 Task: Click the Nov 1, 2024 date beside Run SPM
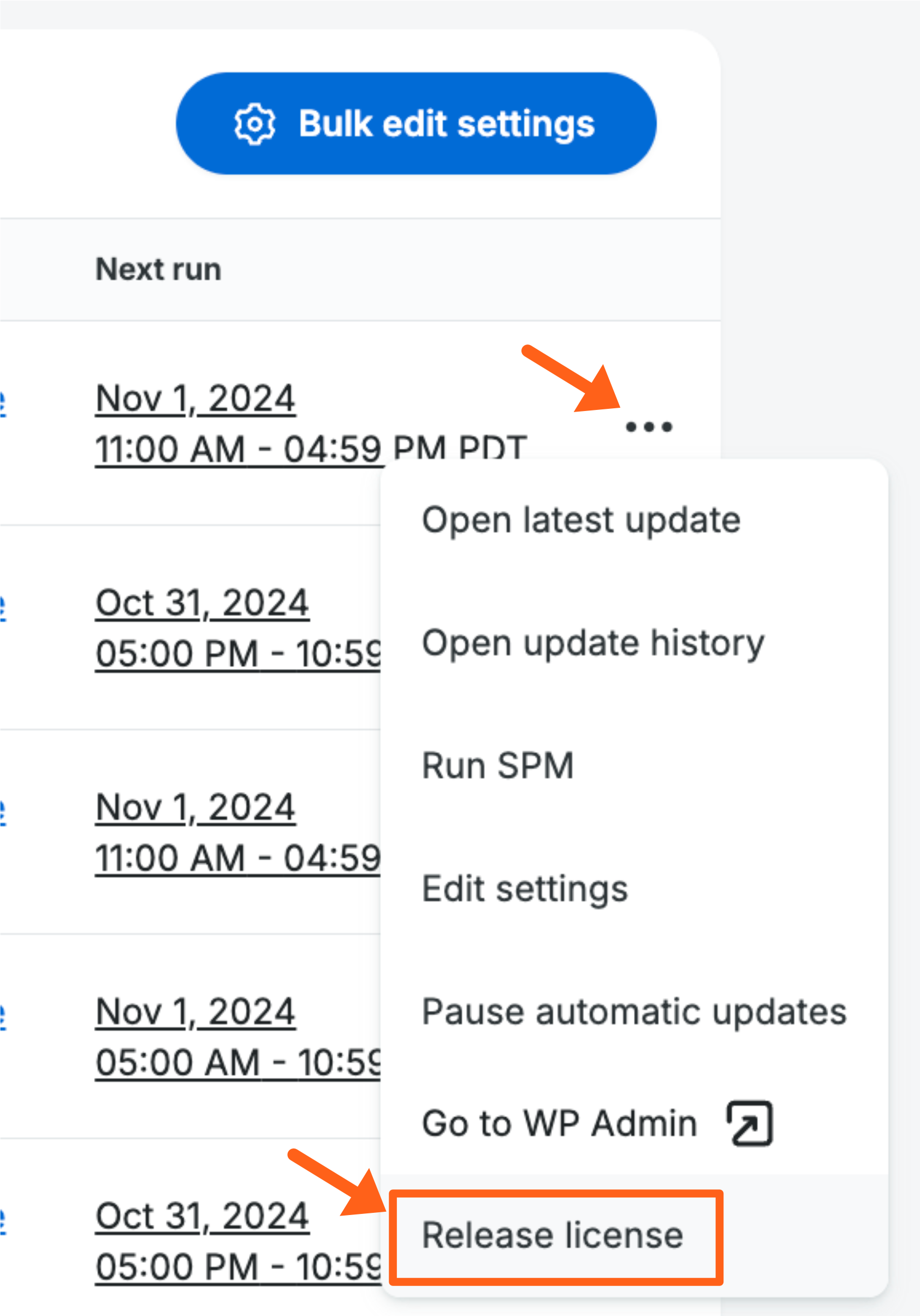[x=195, y=808]
